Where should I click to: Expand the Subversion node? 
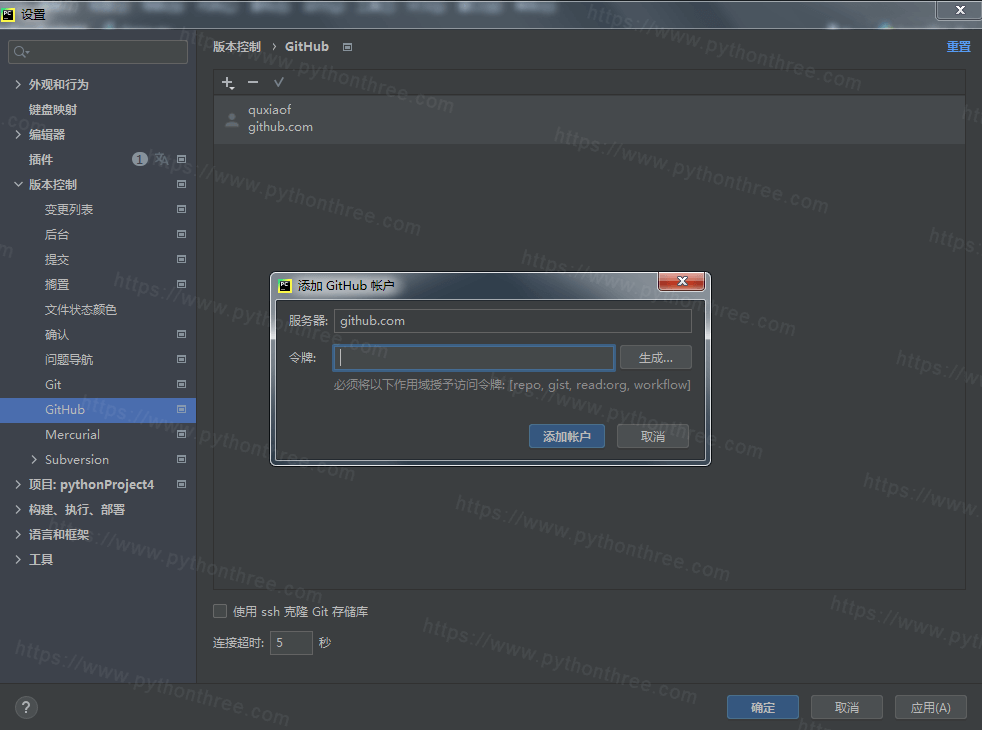pos(34,460)
